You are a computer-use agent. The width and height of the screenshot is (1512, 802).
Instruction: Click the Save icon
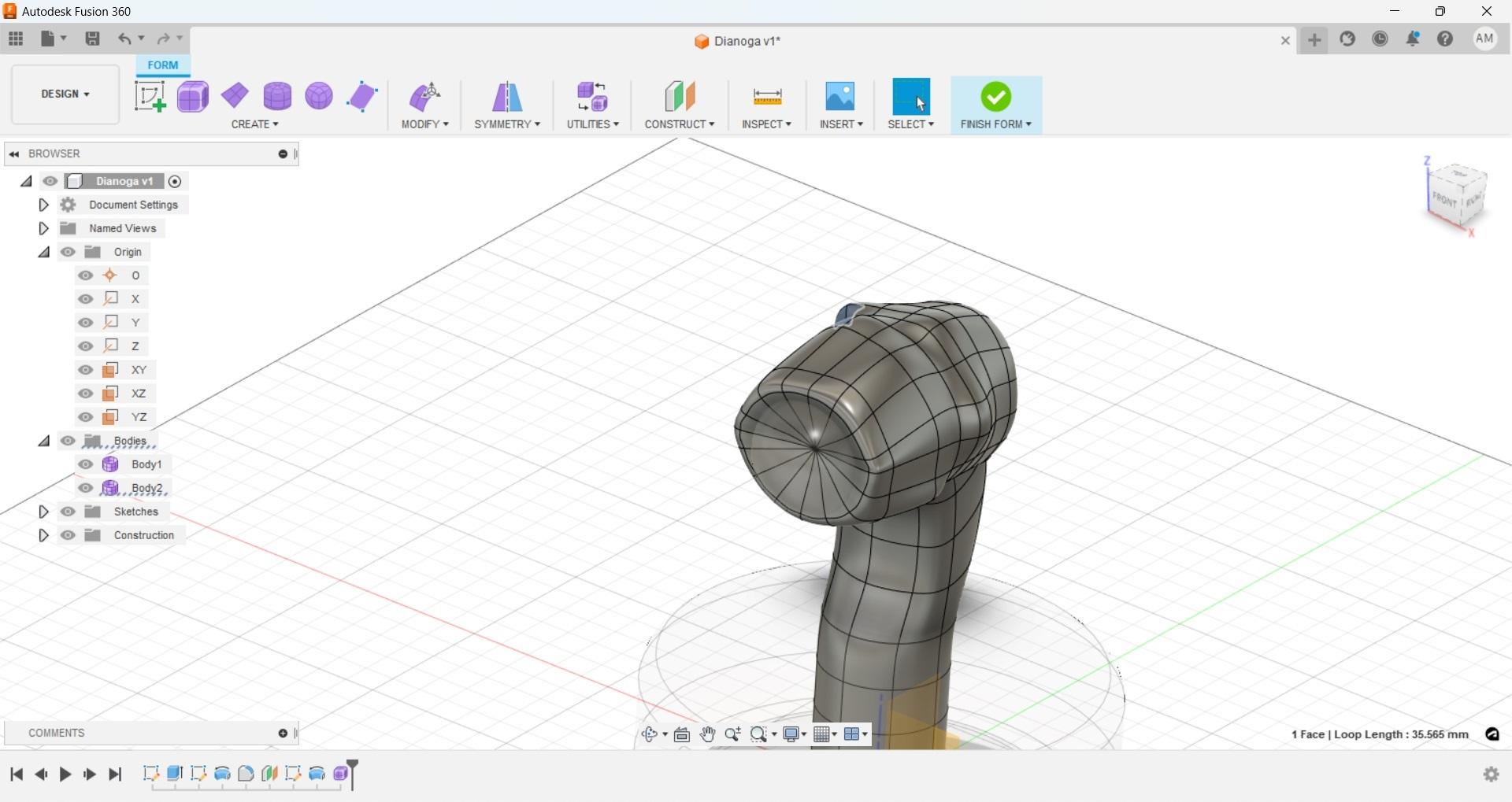click(x=92, y=39)
